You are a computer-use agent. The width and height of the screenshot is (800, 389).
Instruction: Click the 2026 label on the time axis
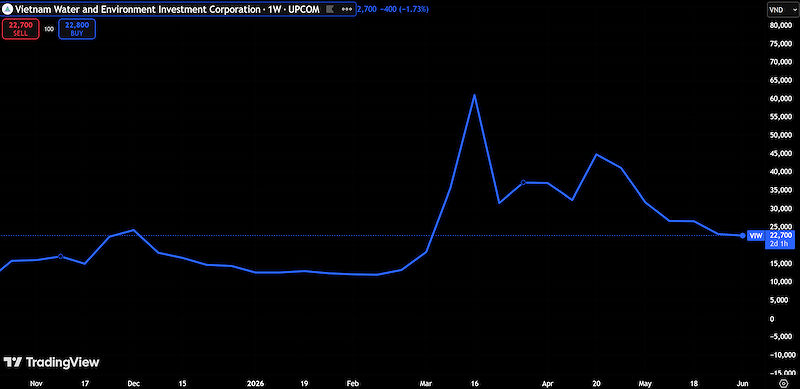point(255,382)
